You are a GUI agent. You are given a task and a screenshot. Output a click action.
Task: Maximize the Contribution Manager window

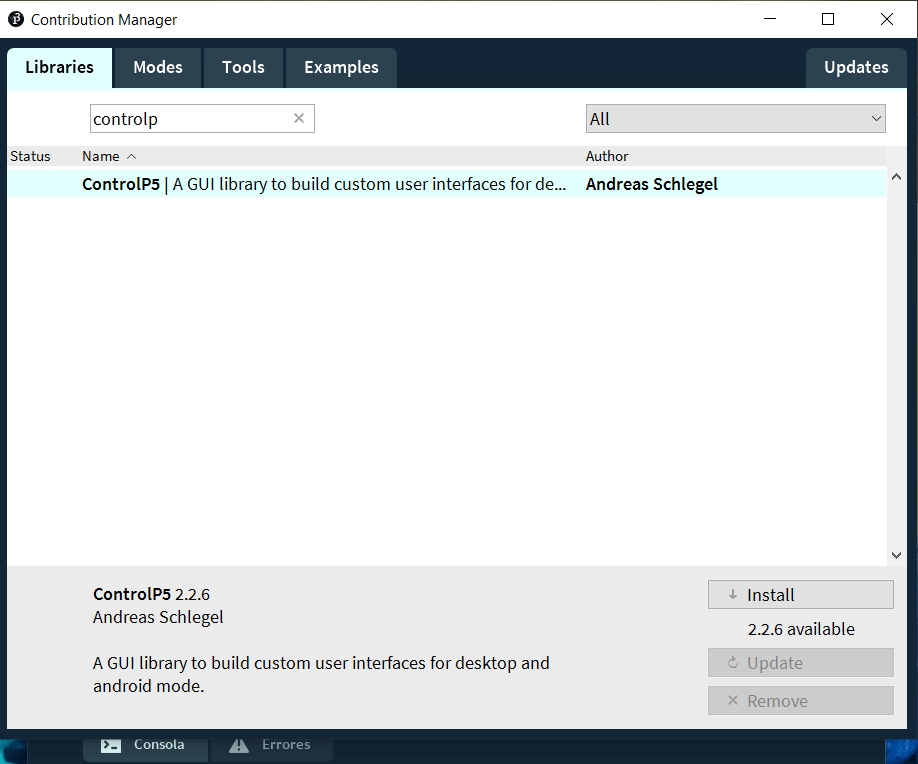(828, 19)
